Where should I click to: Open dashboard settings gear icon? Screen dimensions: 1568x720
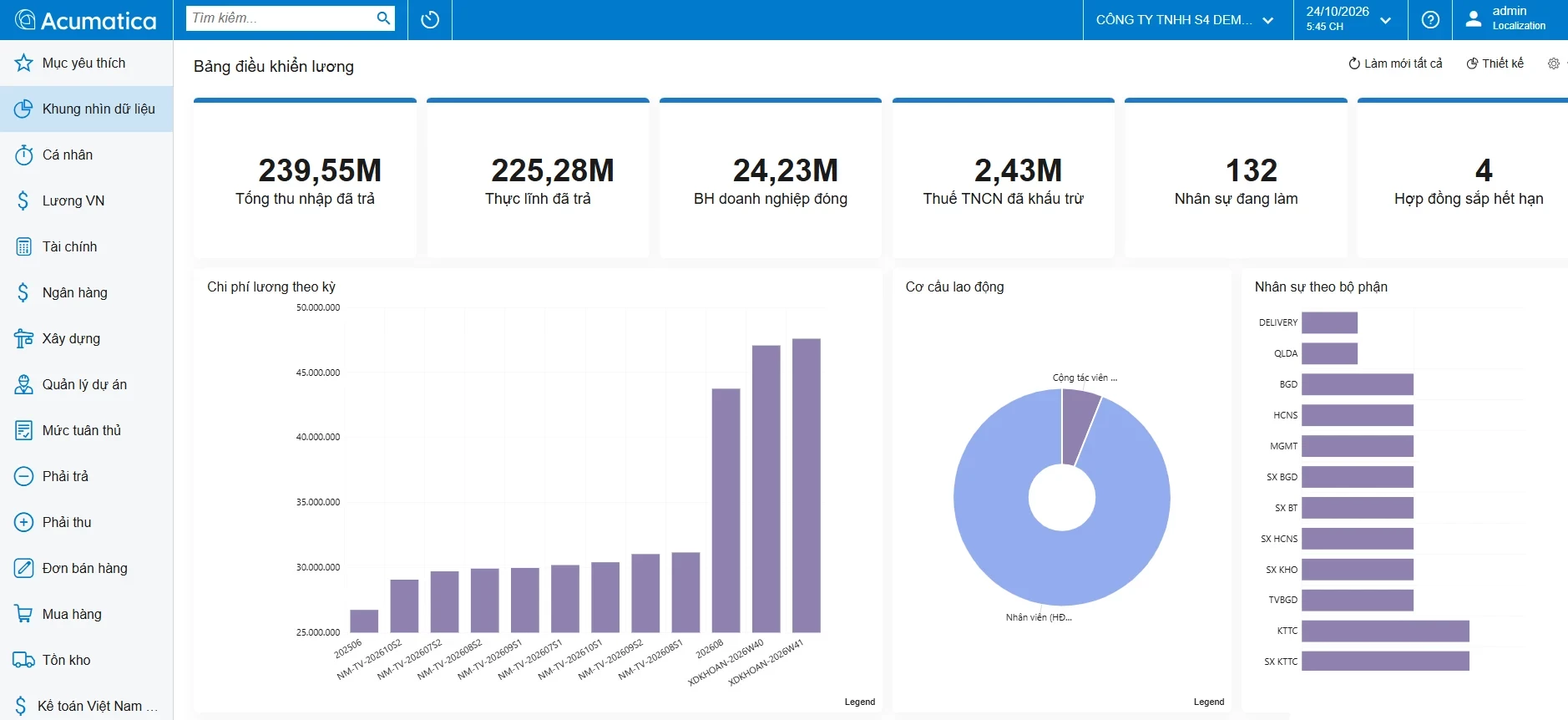click(x=1553, y=63)
